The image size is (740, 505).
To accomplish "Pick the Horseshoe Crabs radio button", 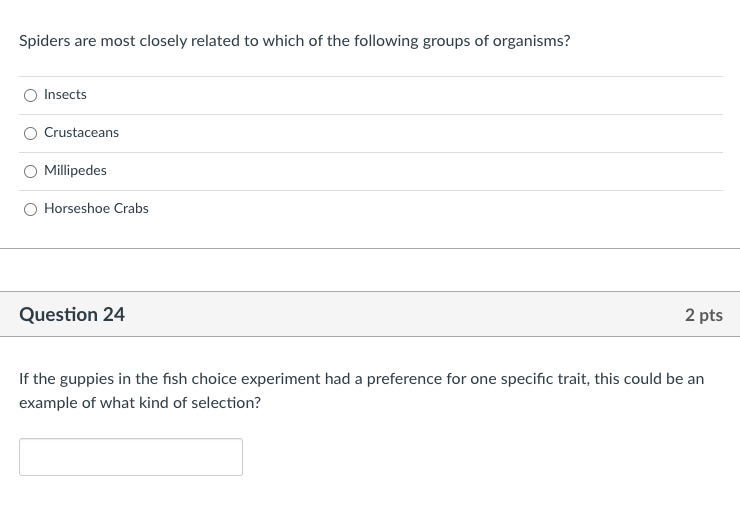I will (x=31, y=209).
